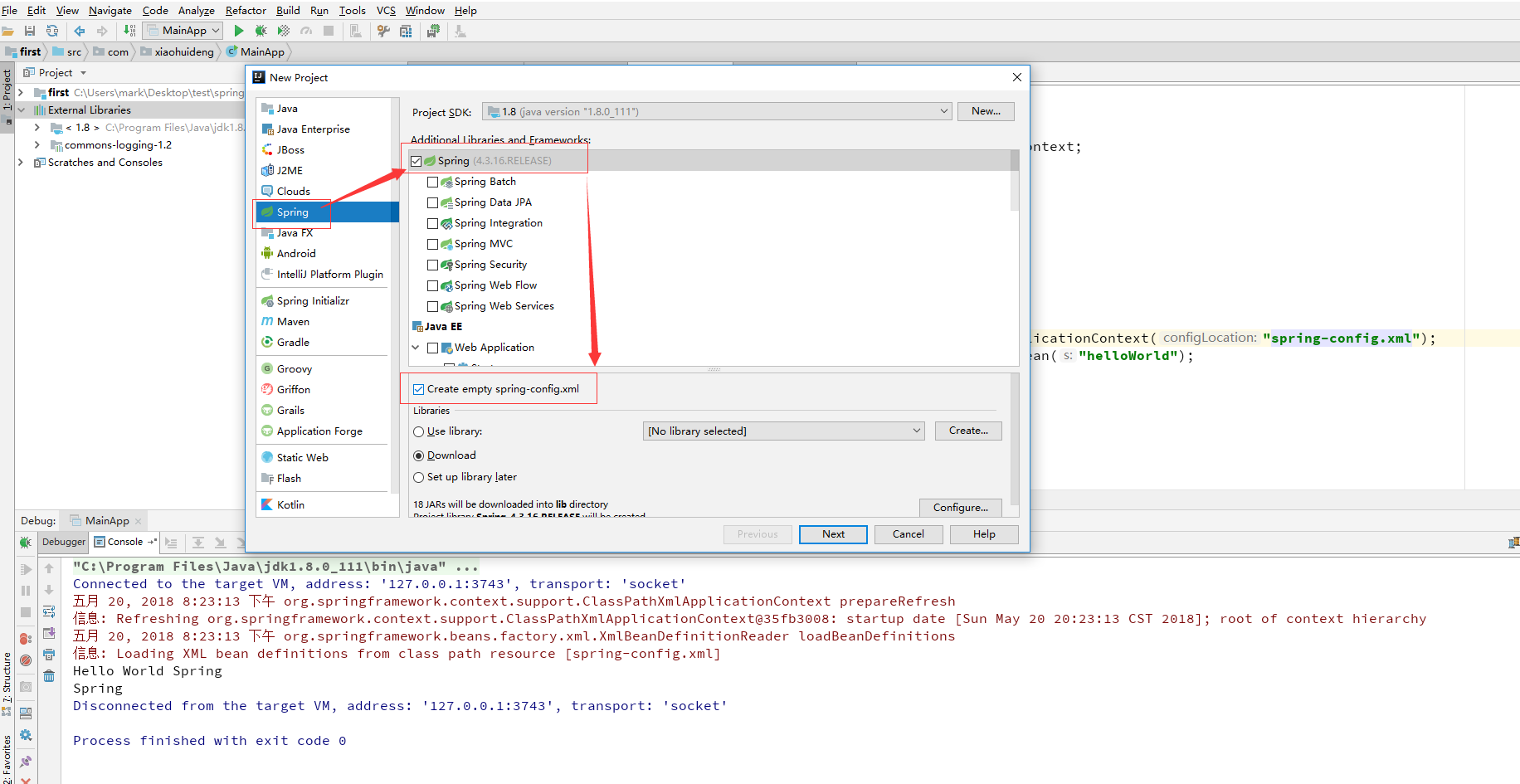Enable Web Application checkbox
Viewport: 1520px width, 784px height.
432,348
